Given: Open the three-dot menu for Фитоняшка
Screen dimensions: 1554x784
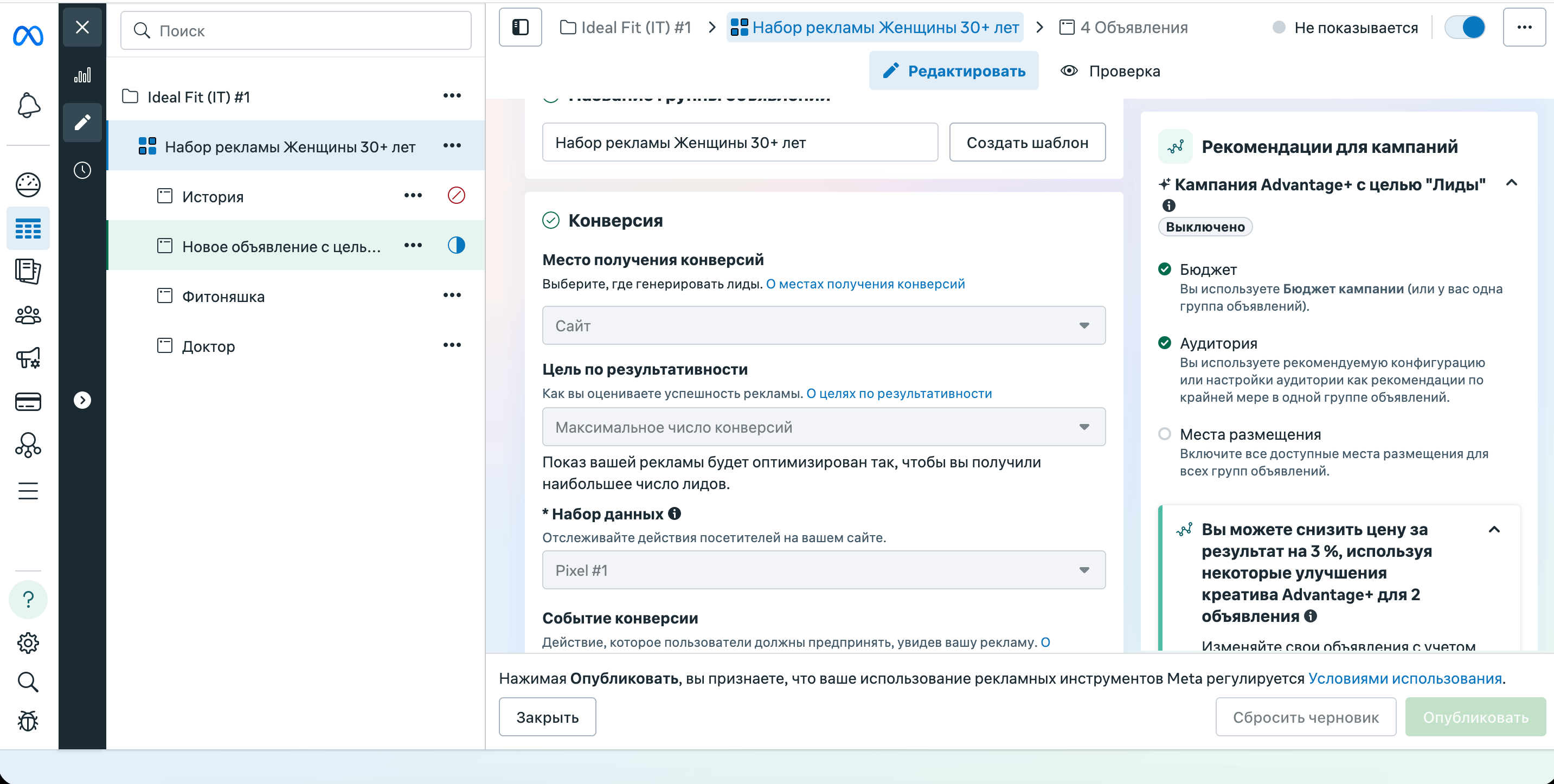Looking at the screenshot, I should pos(452,295).
